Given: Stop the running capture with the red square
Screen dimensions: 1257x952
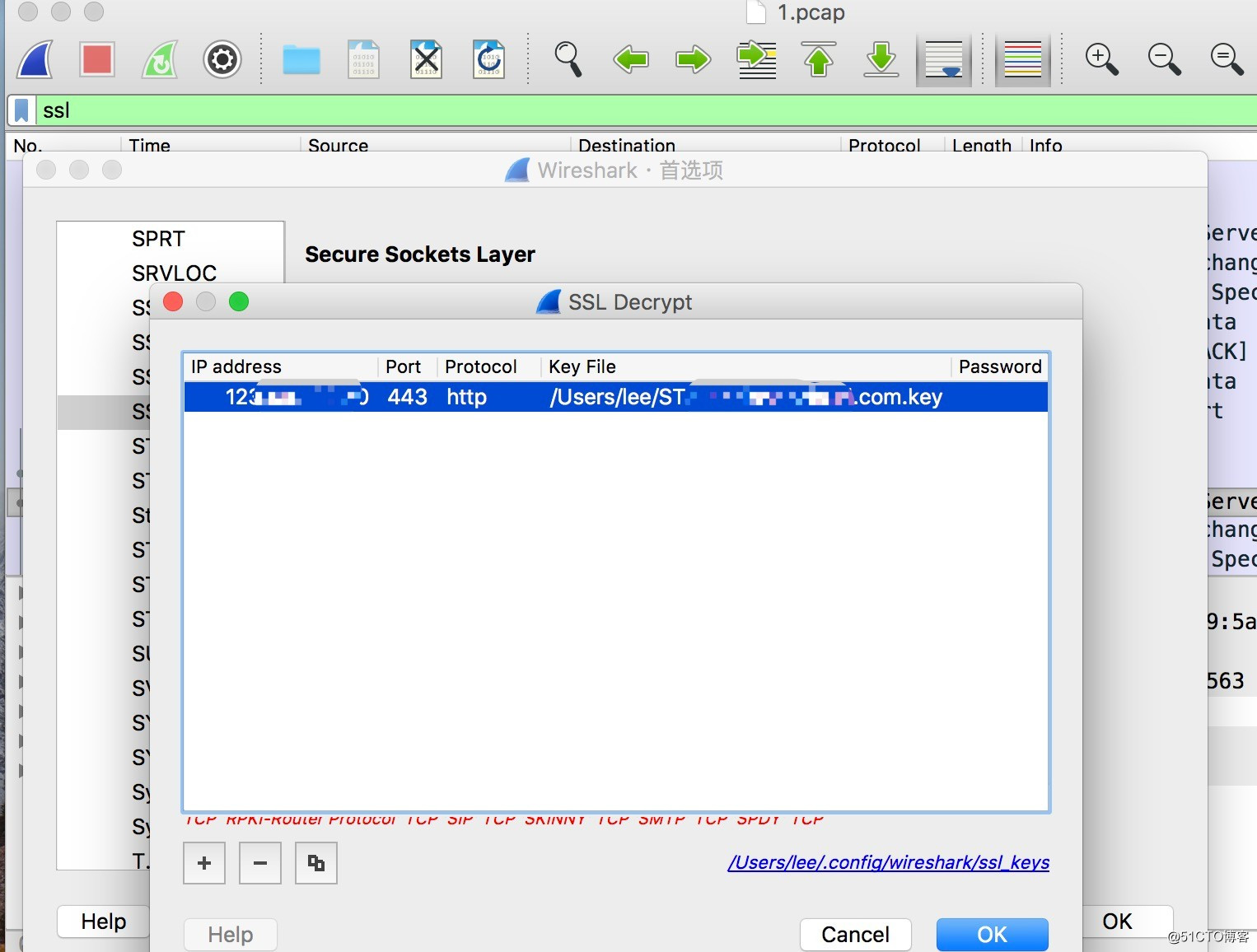Looking at the screenshot, I should pyautogui.click(x=97, y=59).
